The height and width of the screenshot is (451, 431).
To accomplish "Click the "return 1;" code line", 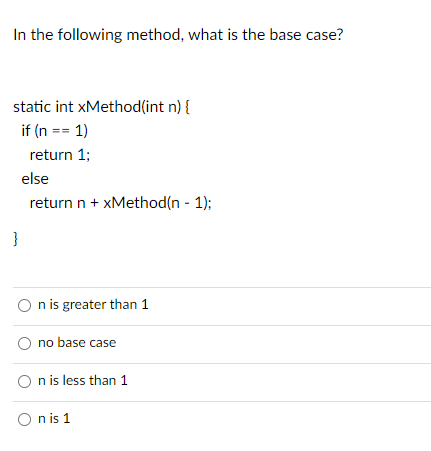I will coord(60,155).
